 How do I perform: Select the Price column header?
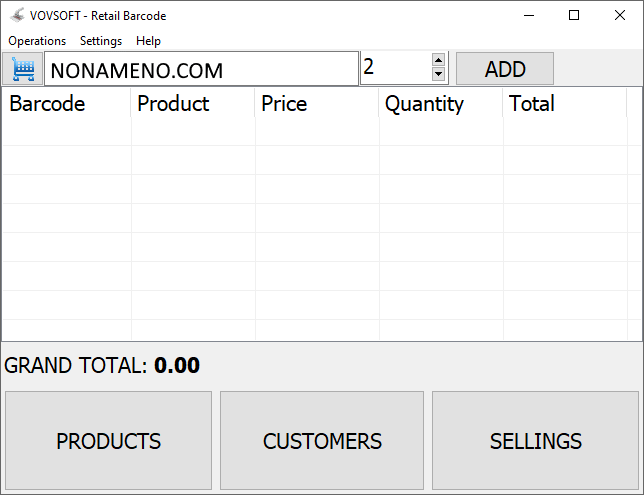point(316,103)
